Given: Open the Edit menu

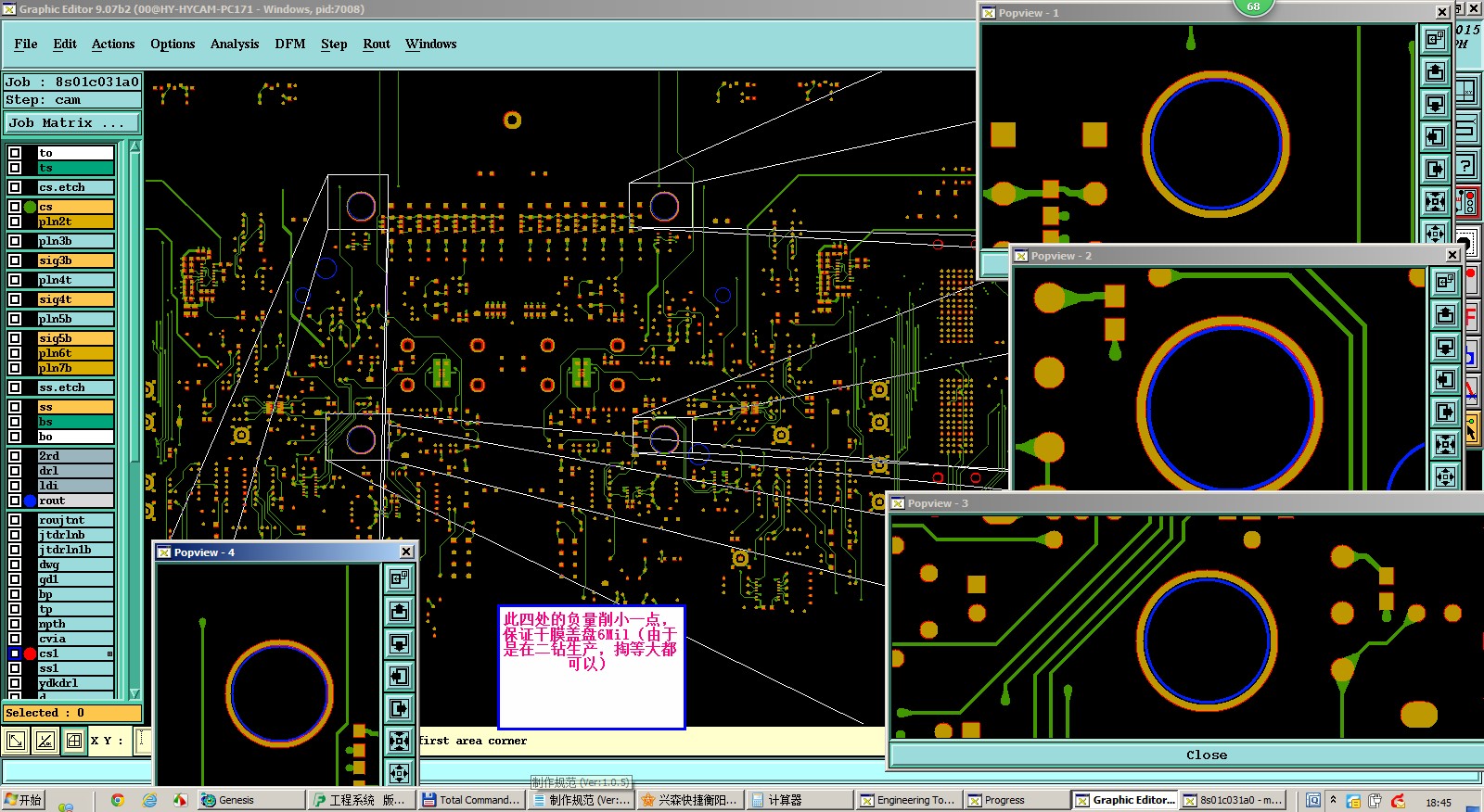Looking at the screenshot, I should click(65, 44).
